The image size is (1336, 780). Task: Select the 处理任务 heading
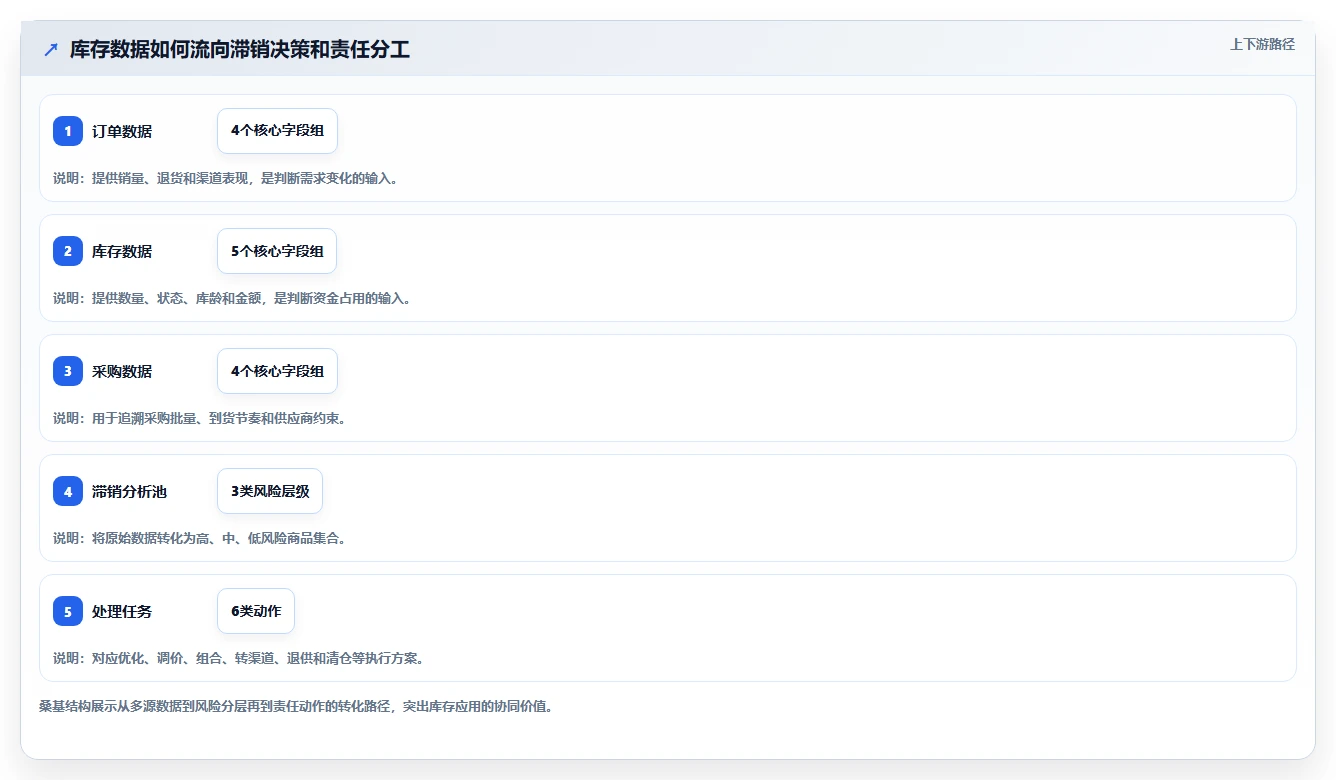coord(122,611)
